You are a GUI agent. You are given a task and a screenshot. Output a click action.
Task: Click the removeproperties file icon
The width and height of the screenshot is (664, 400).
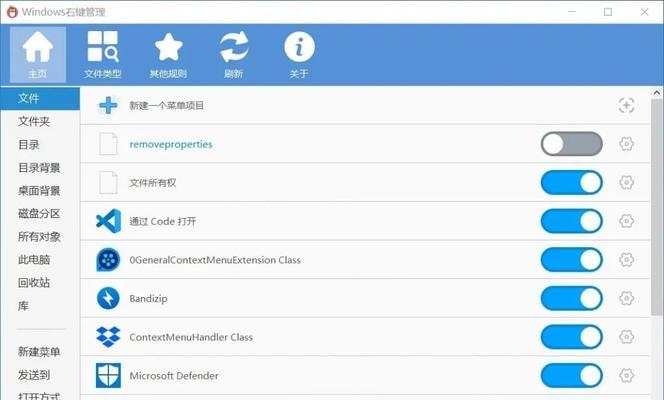point(108,144)
